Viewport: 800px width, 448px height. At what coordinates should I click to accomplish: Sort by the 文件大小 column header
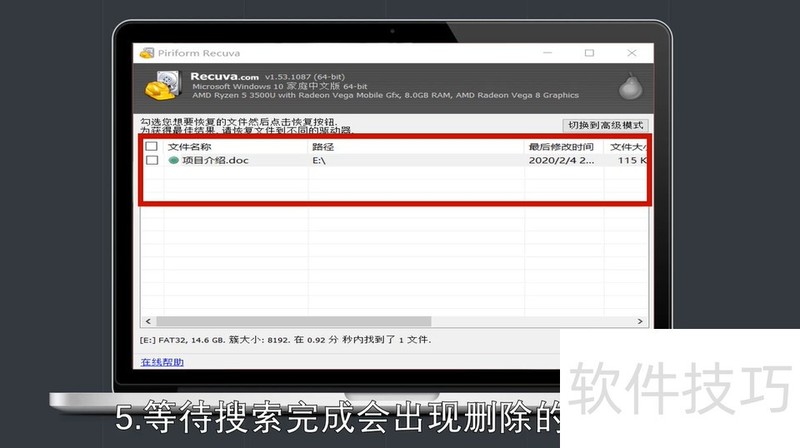click(x=626, y=147)
